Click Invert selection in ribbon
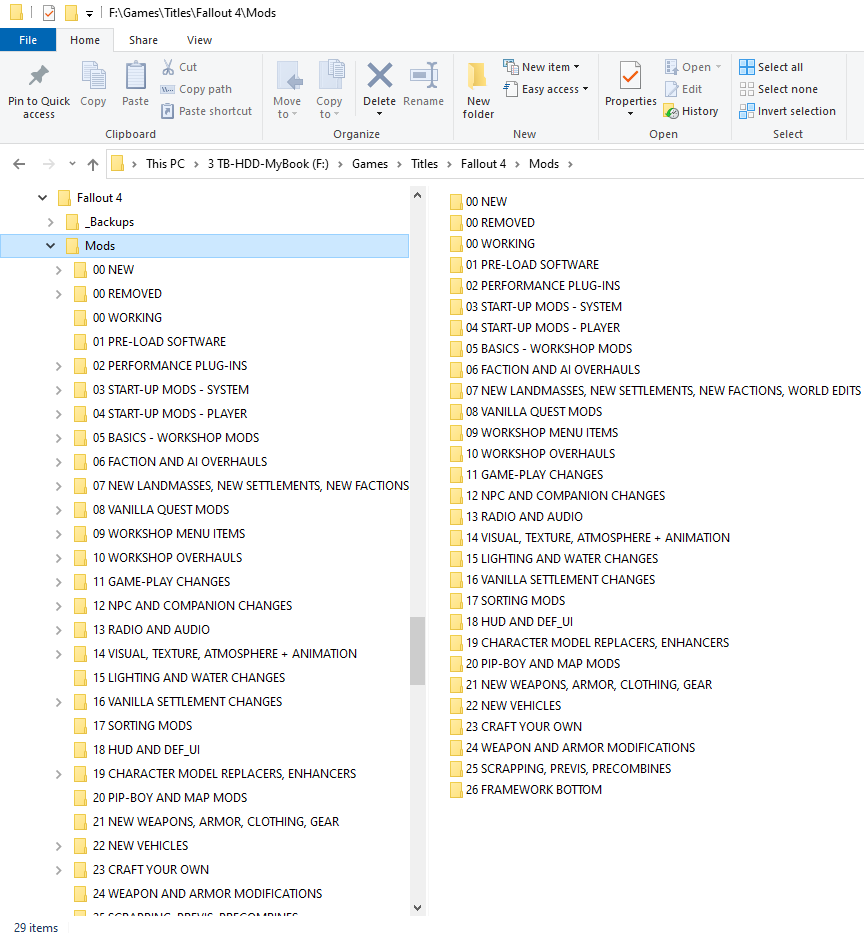This screenshot has width=864, height=940. [x=787, y=112]
